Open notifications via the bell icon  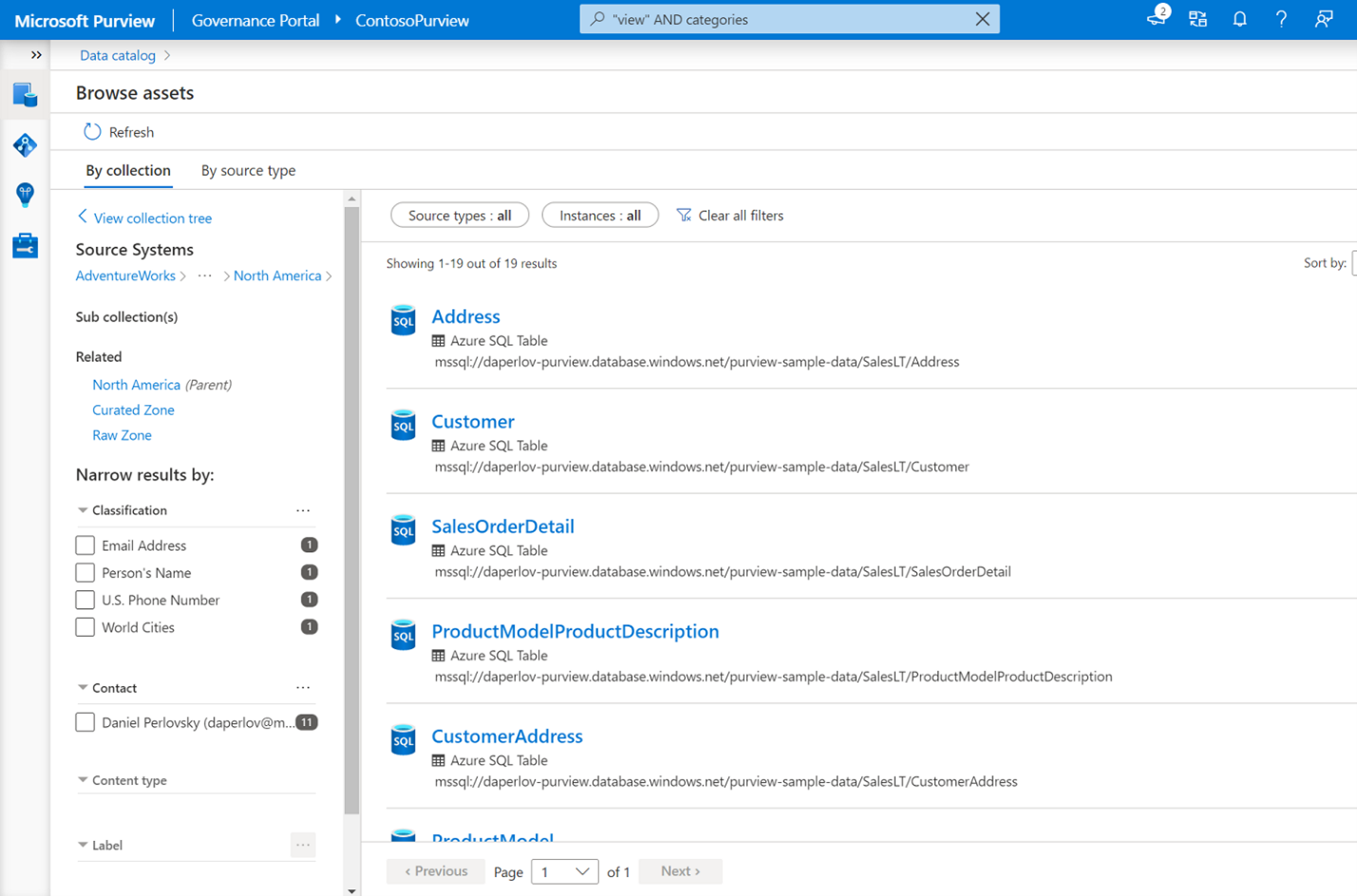tap(1239, 19)
